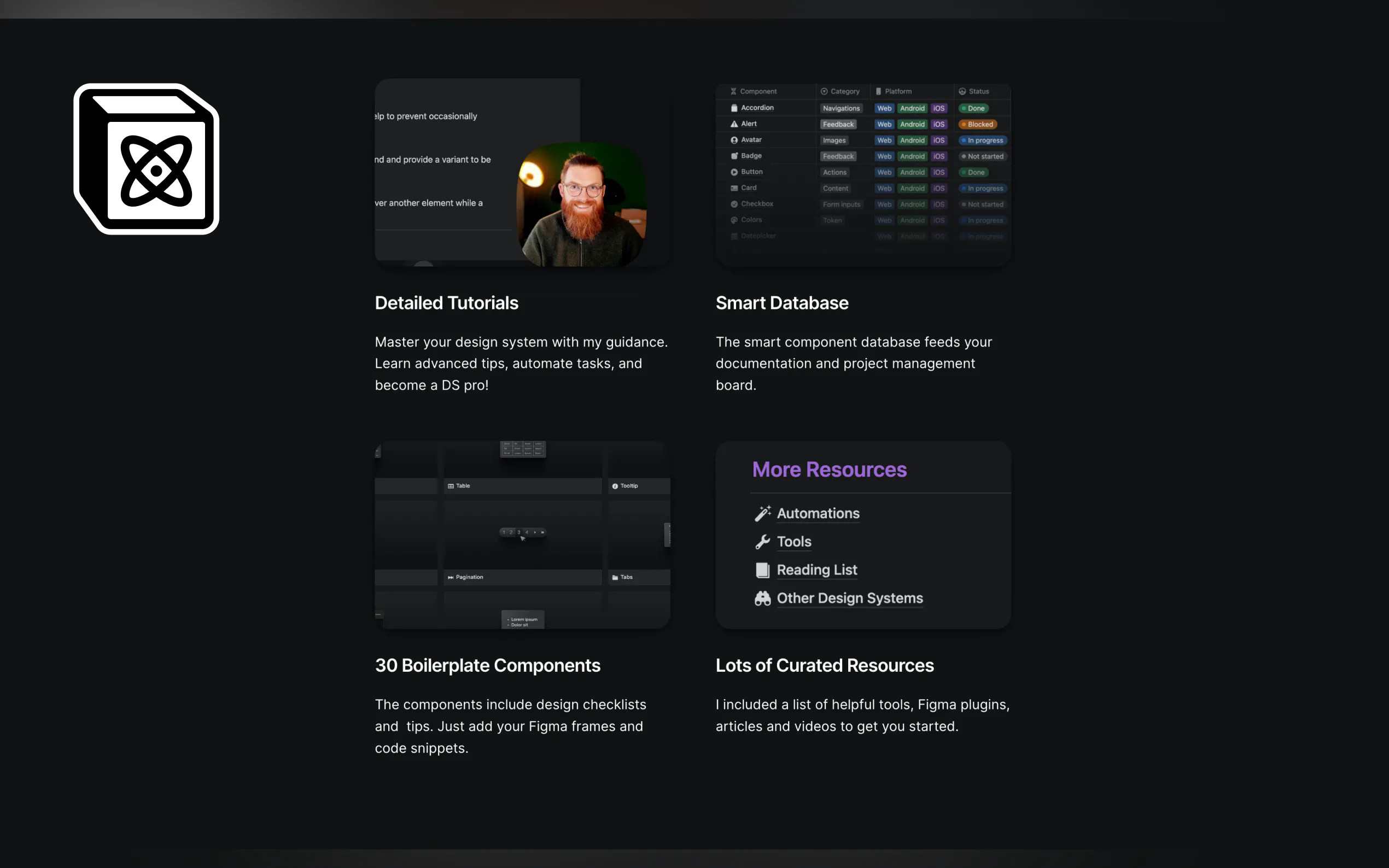
Task: Select the Category column header
Action: point(844,91)
